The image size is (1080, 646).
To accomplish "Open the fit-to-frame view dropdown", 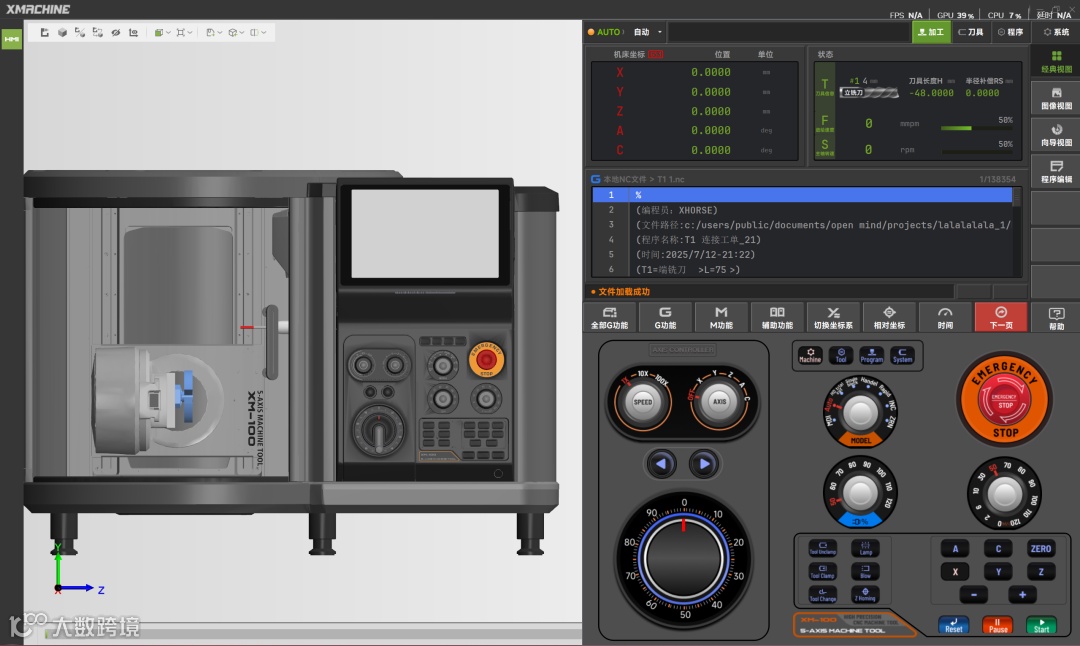I will (x=184, y=32).
